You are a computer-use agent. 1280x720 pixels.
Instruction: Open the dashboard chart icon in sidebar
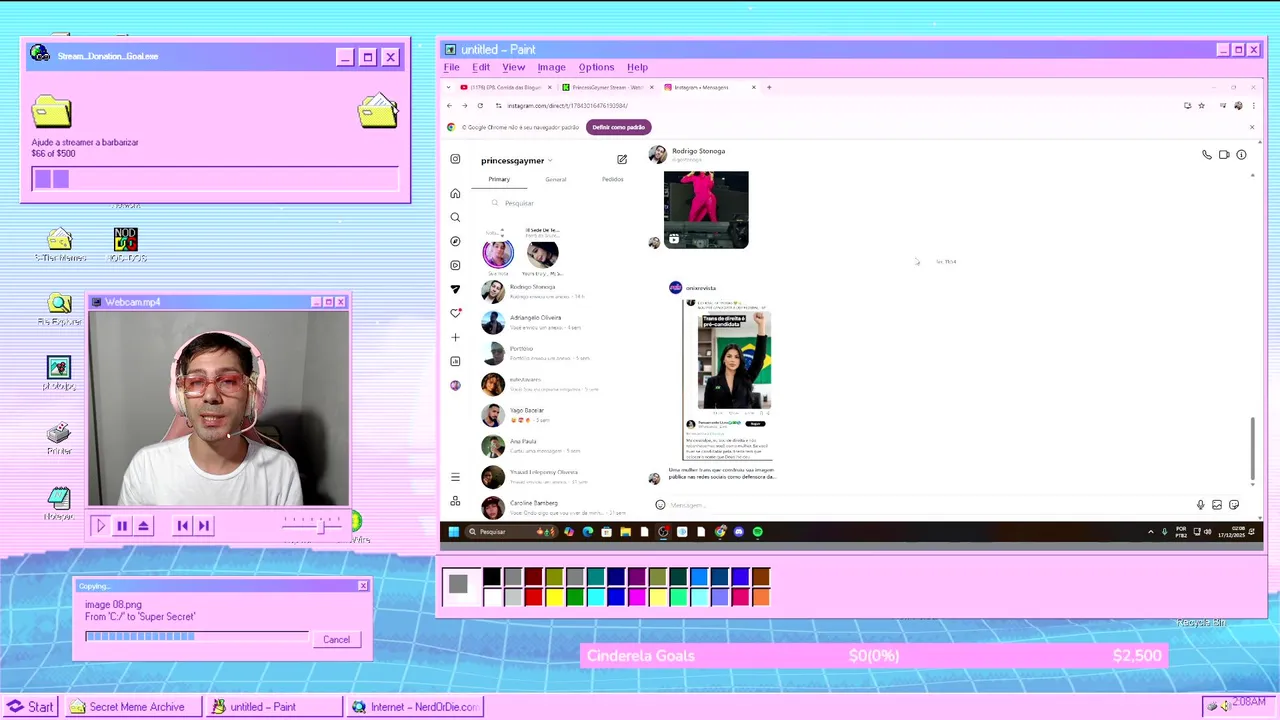pyautogui.click(x=455, y=361)
